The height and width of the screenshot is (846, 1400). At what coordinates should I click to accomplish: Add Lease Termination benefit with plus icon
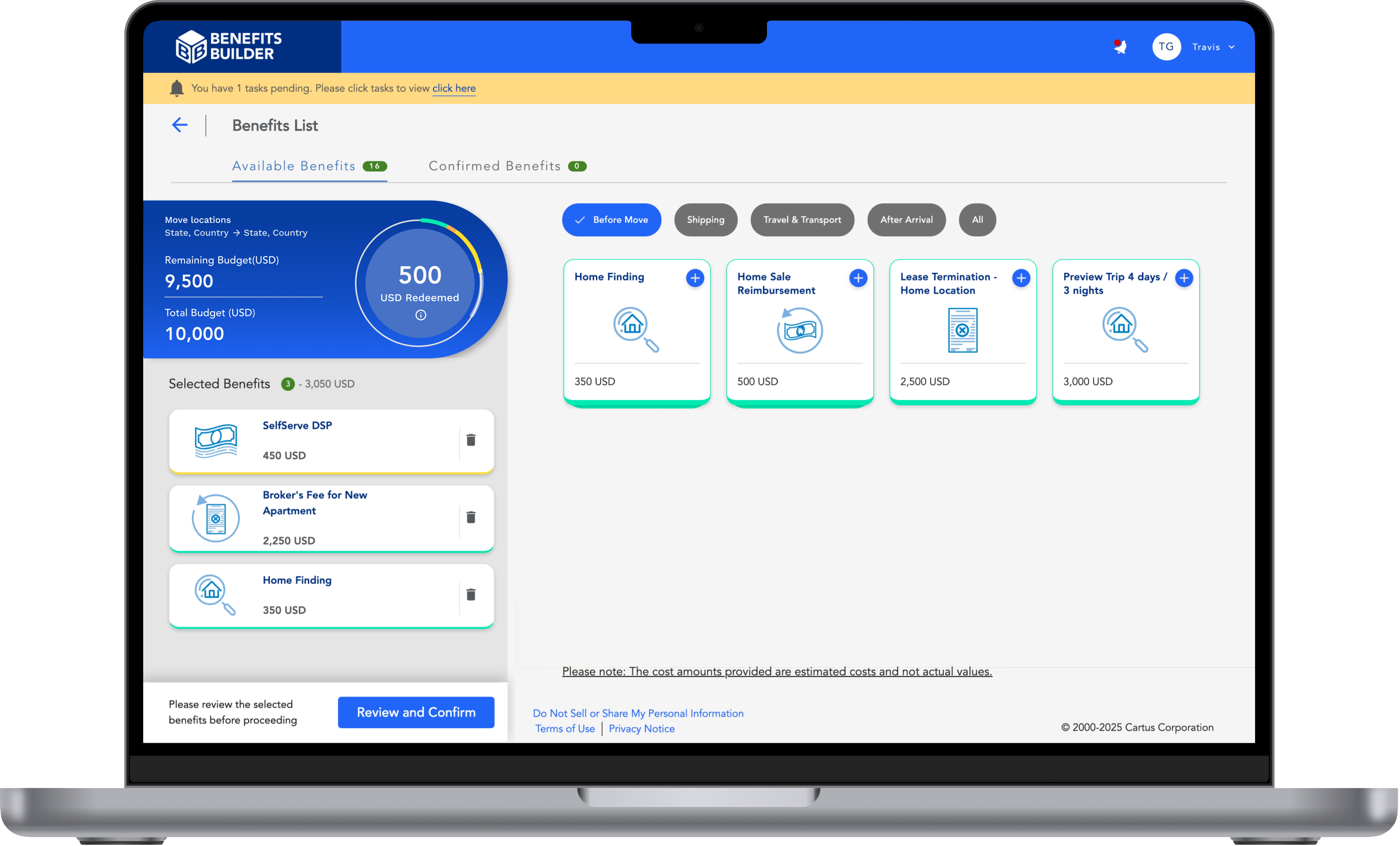coord(1021,278)
